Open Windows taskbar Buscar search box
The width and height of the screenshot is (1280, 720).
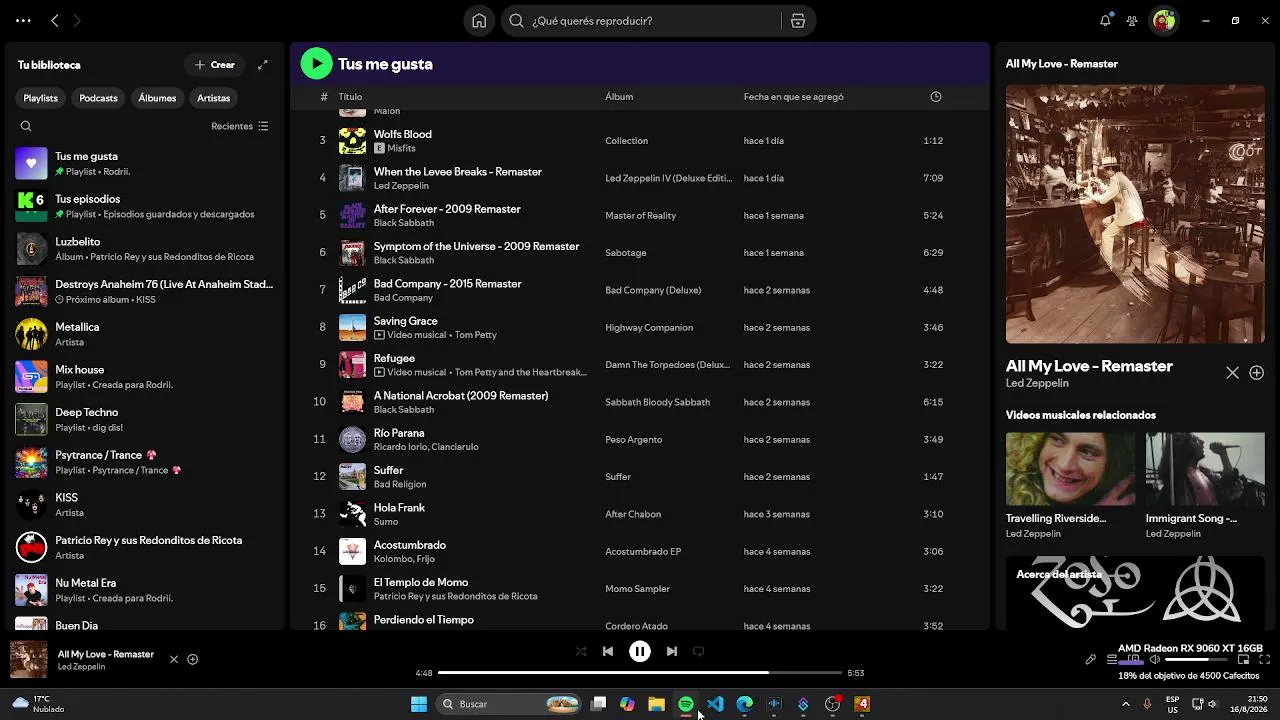pyautogui.click(x=510, y=704)
